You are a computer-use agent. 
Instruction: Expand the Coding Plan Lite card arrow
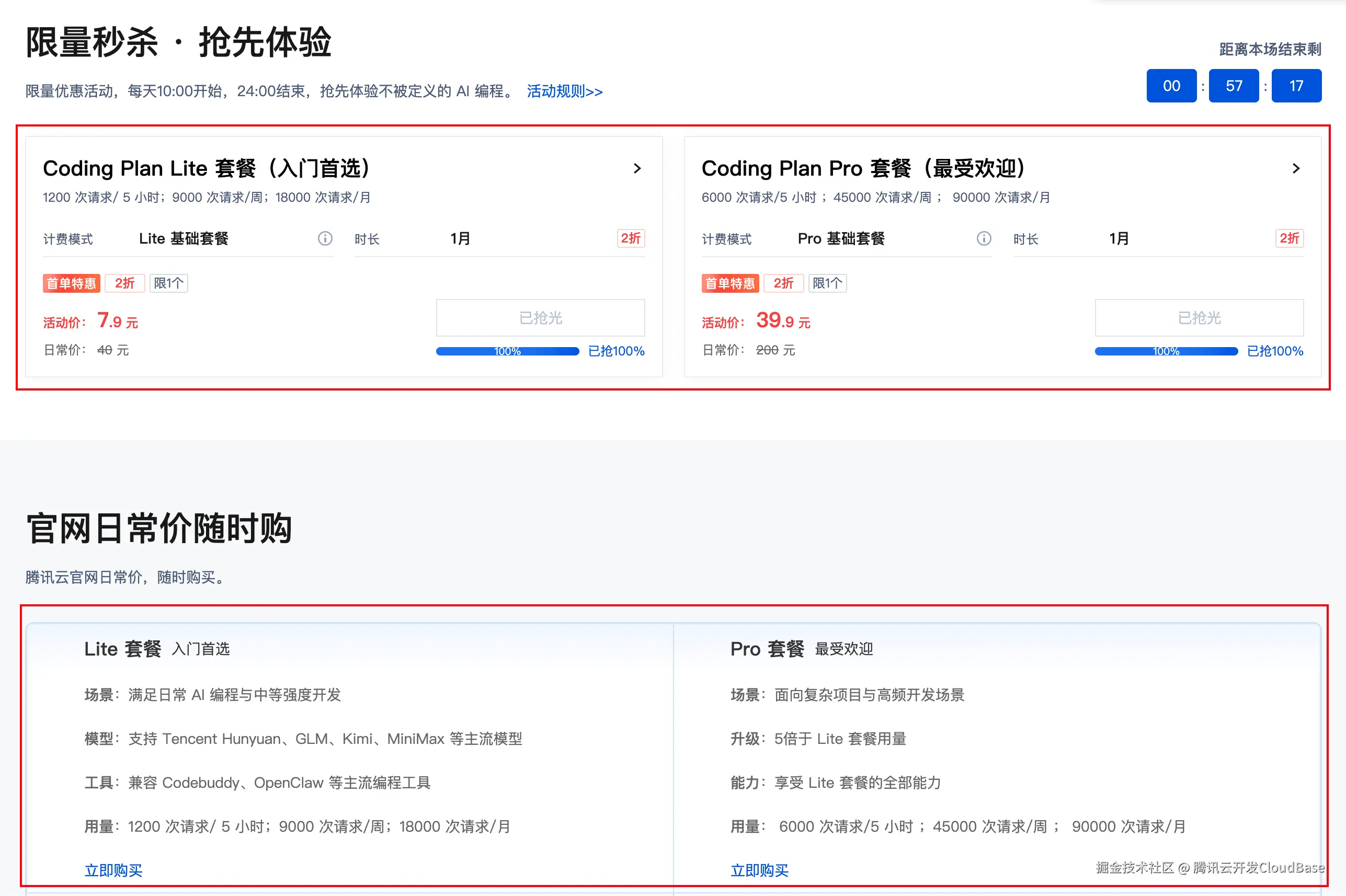637,168
